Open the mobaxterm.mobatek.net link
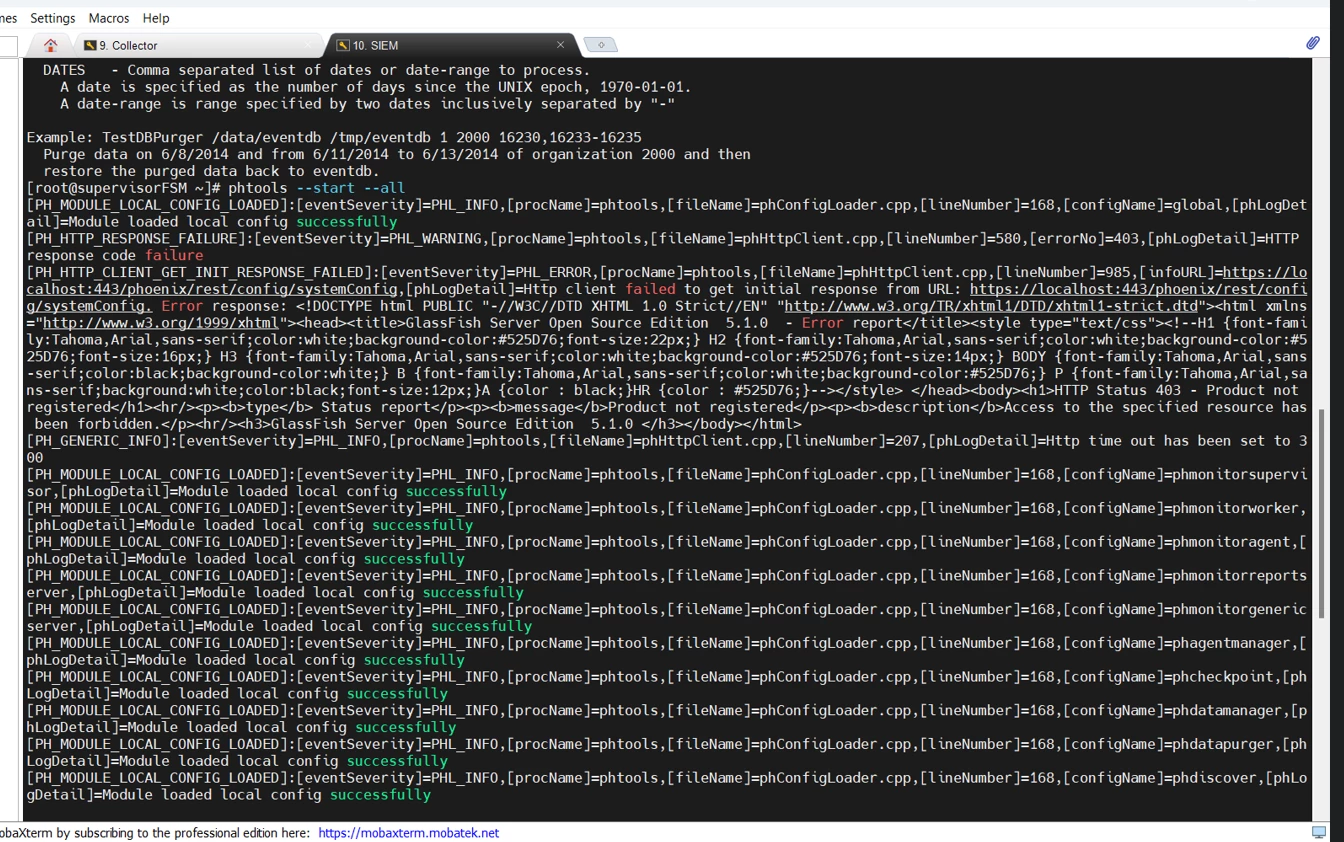This screenshot has width=1344, height=842. click(408, 833)
